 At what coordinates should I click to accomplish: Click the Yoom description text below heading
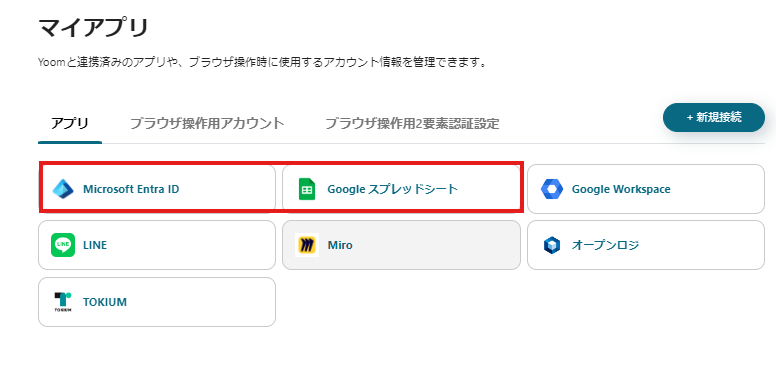(262, 62)
